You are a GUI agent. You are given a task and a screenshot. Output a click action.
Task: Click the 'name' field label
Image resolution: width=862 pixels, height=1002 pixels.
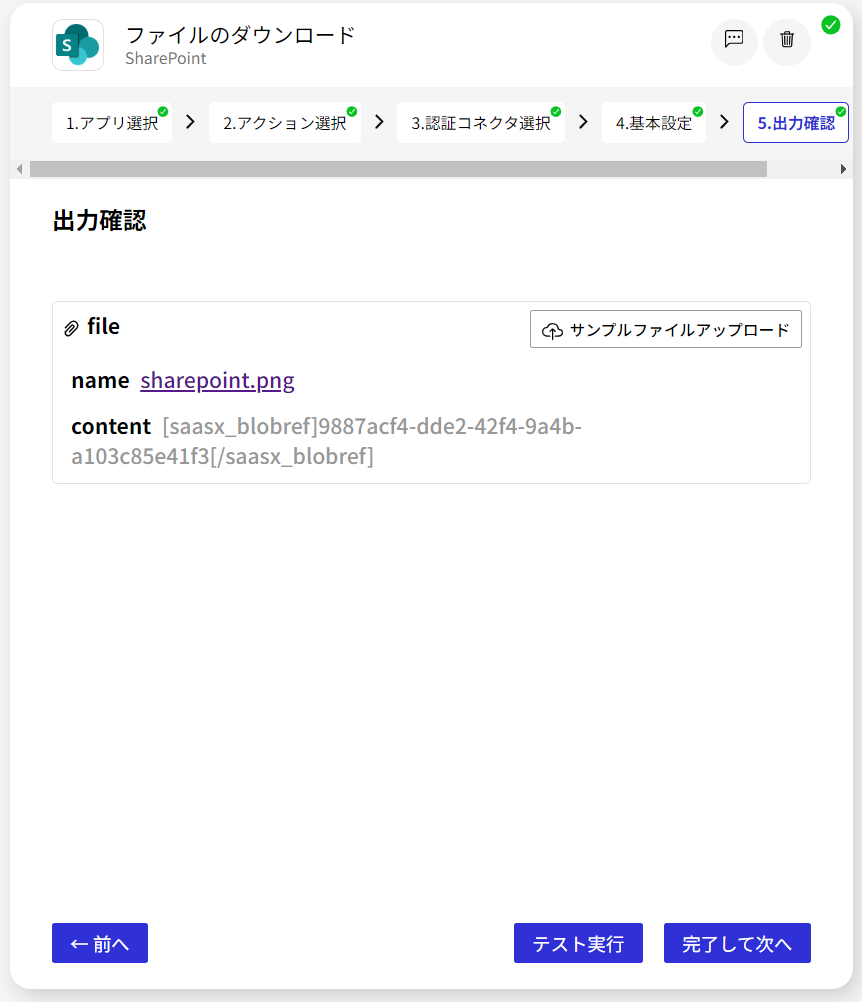tap(100, 380)
